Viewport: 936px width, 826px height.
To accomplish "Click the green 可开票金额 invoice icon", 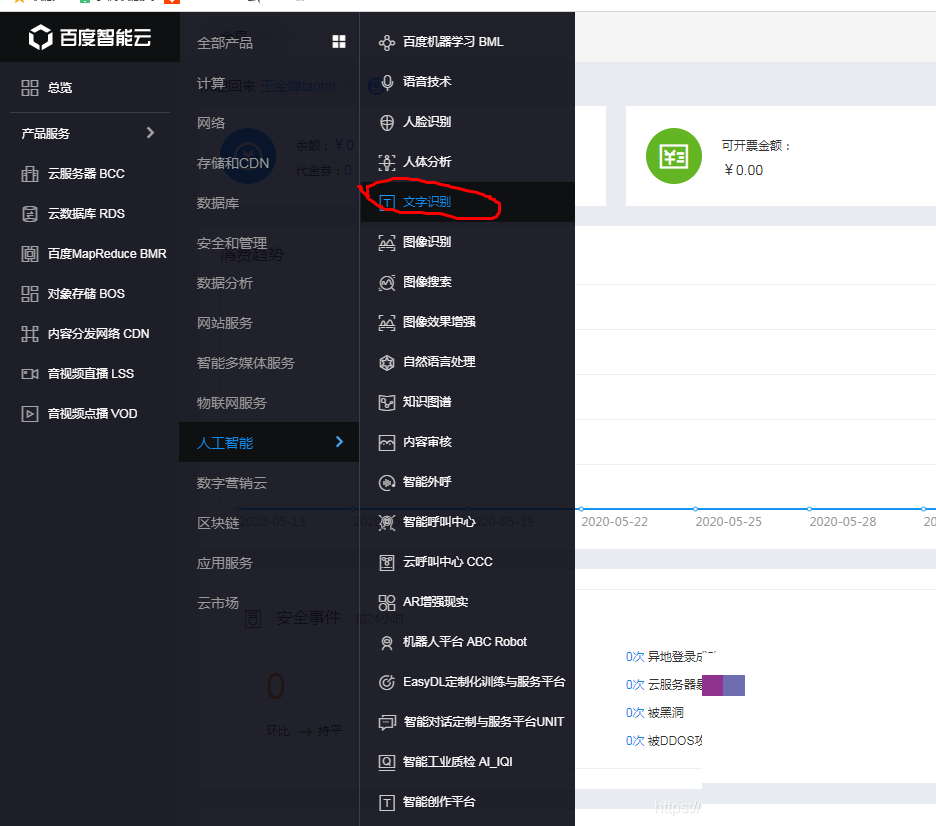I will coord(673,156).
